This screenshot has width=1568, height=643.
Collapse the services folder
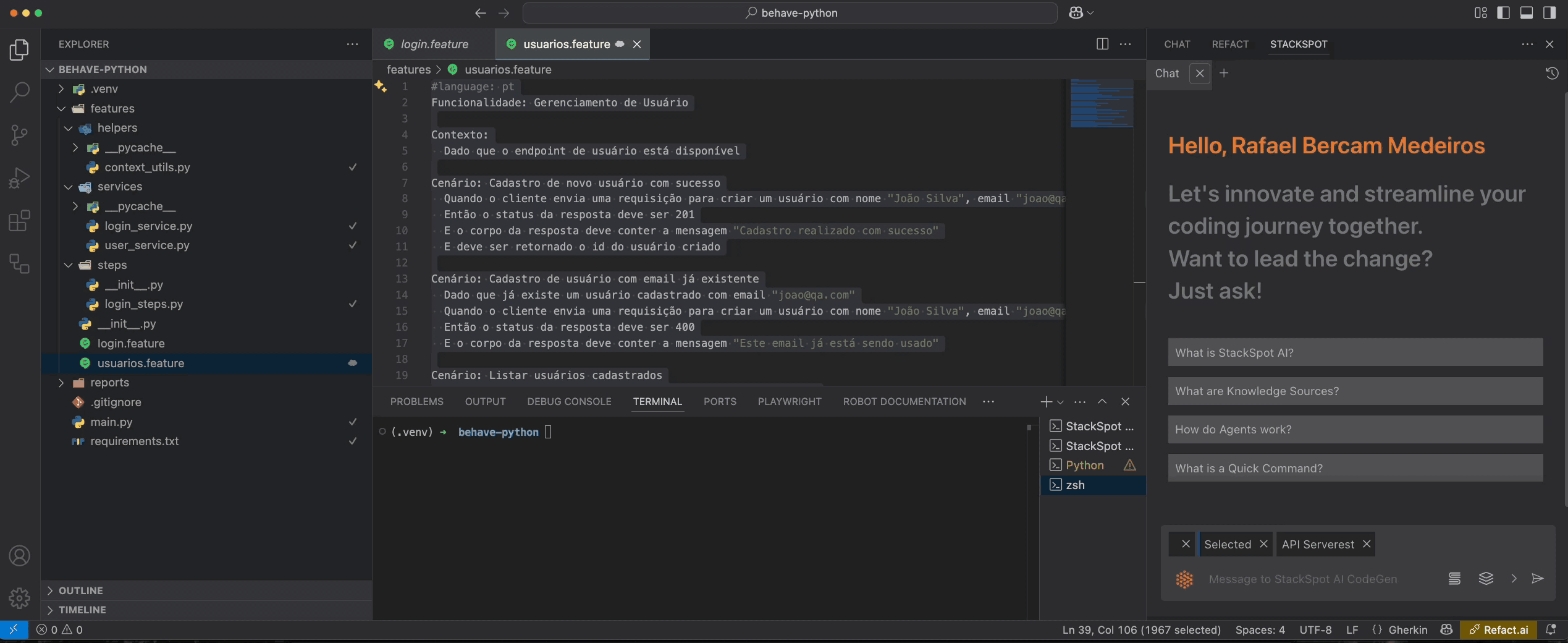(x=69, y=187)
